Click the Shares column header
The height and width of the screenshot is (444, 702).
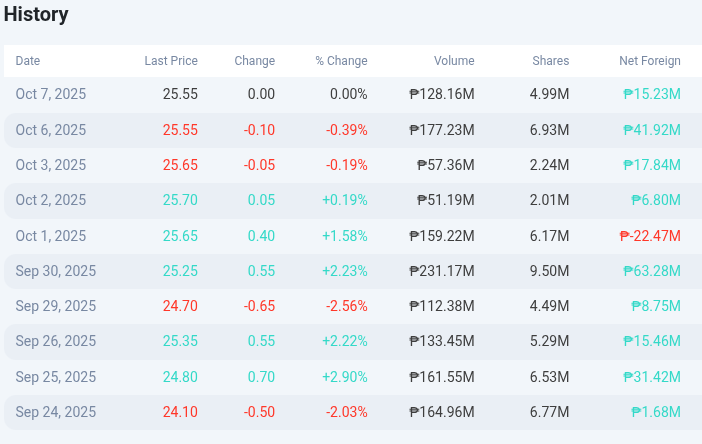point(550,61)
